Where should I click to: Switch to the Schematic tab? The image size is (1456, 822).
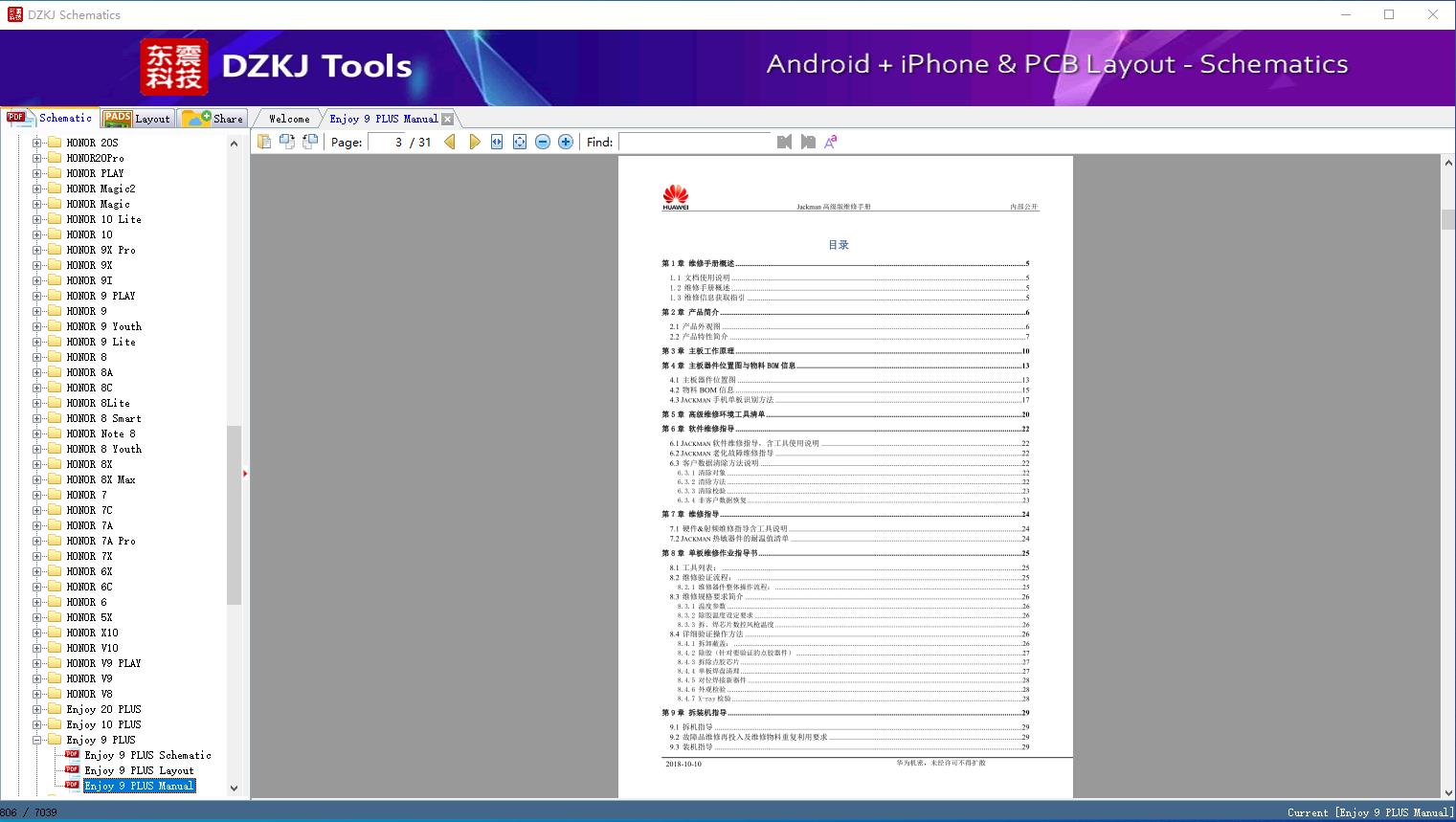(50, 118)
